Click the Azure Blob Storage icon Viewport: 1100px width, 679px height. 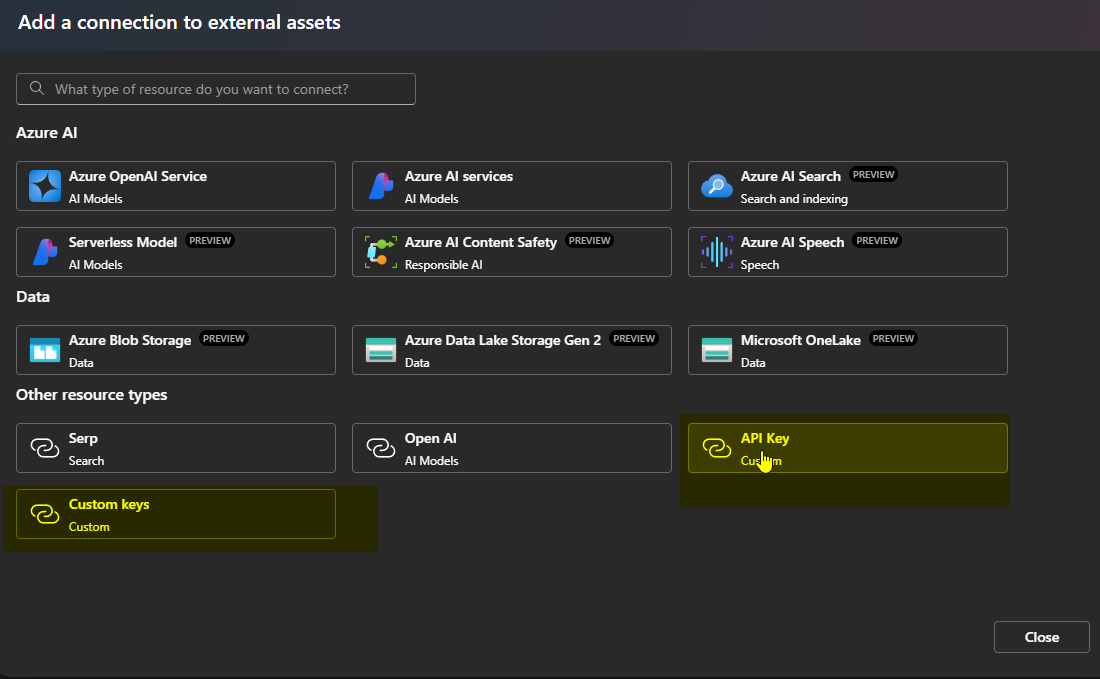click(45, 350)
